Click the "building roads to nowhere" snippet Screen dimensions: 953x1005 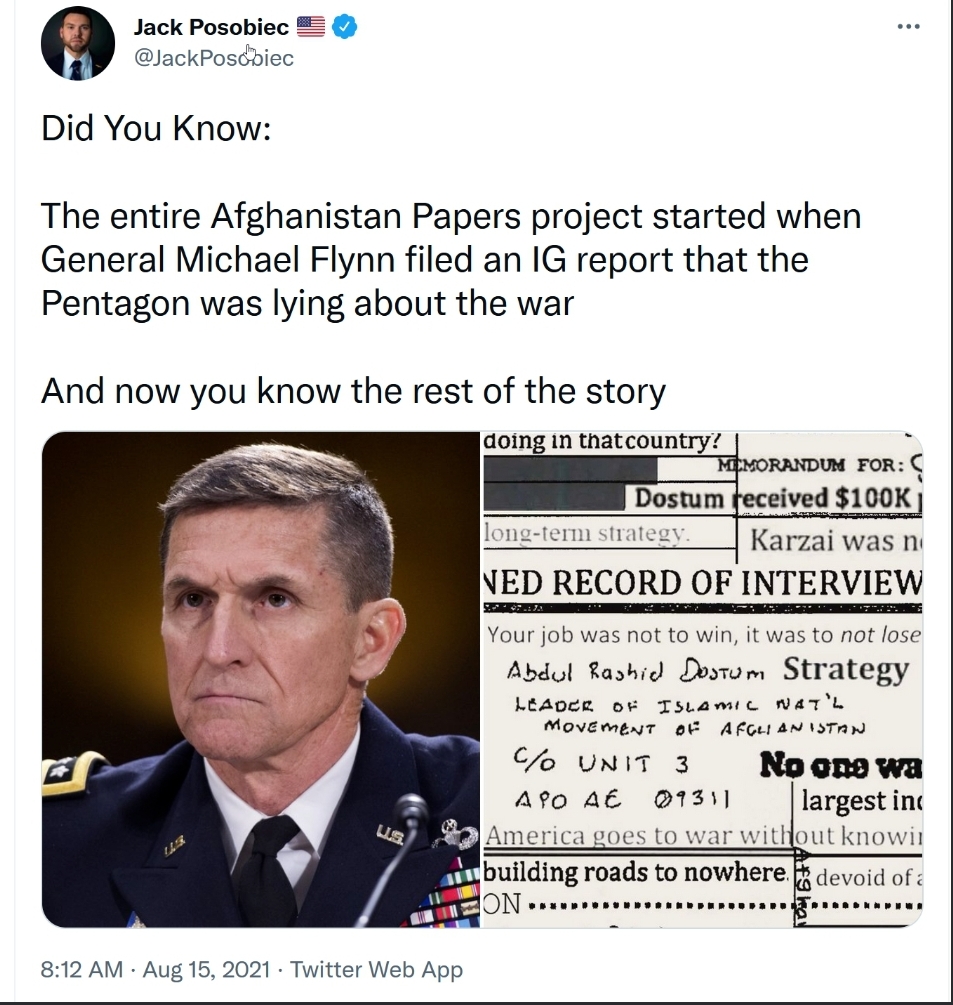tap(635, 873)
